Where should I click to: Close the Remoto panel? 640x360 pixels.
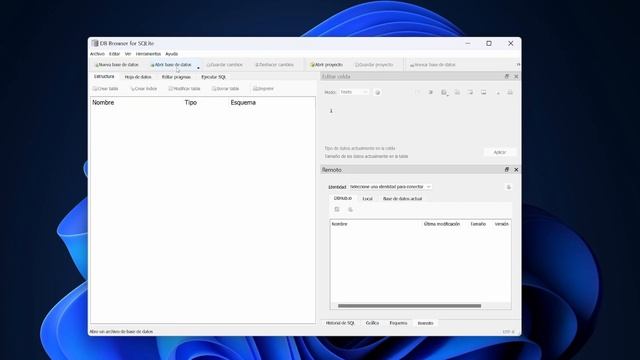pyautogui.click(x=516, y=169)
